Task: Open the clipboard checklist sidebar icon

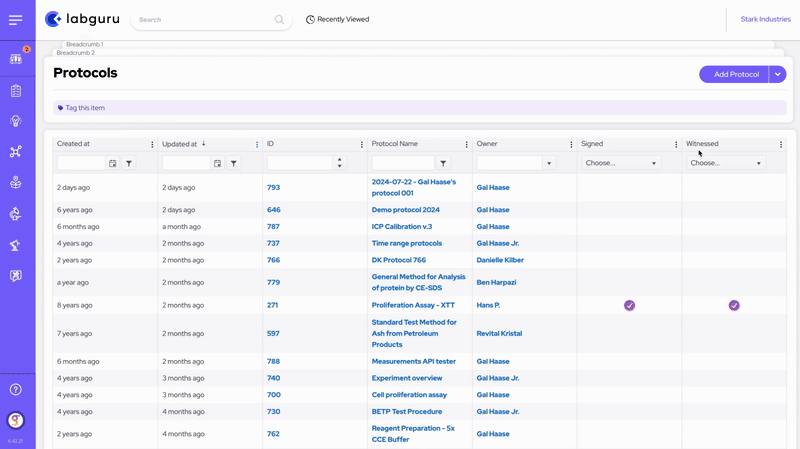Action: pos(16,91)
